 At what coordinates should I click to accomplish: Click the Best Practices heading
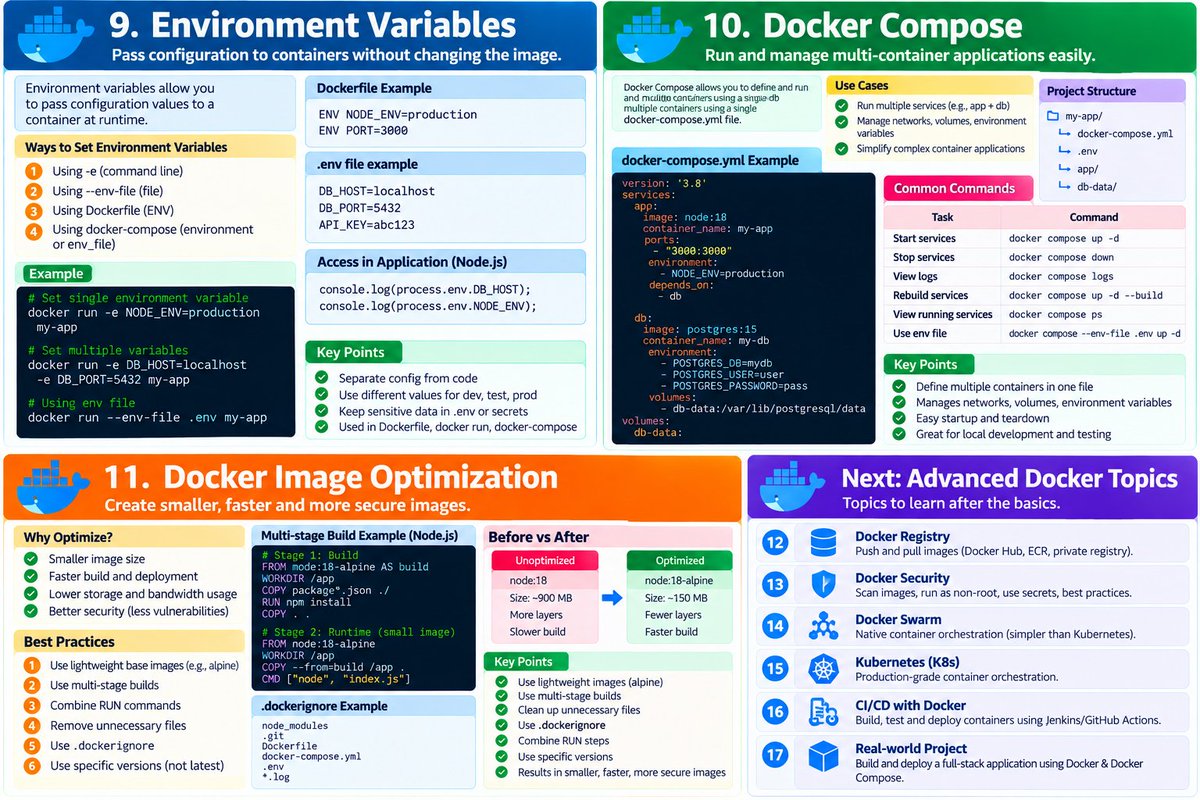click(x=68, y=642)
